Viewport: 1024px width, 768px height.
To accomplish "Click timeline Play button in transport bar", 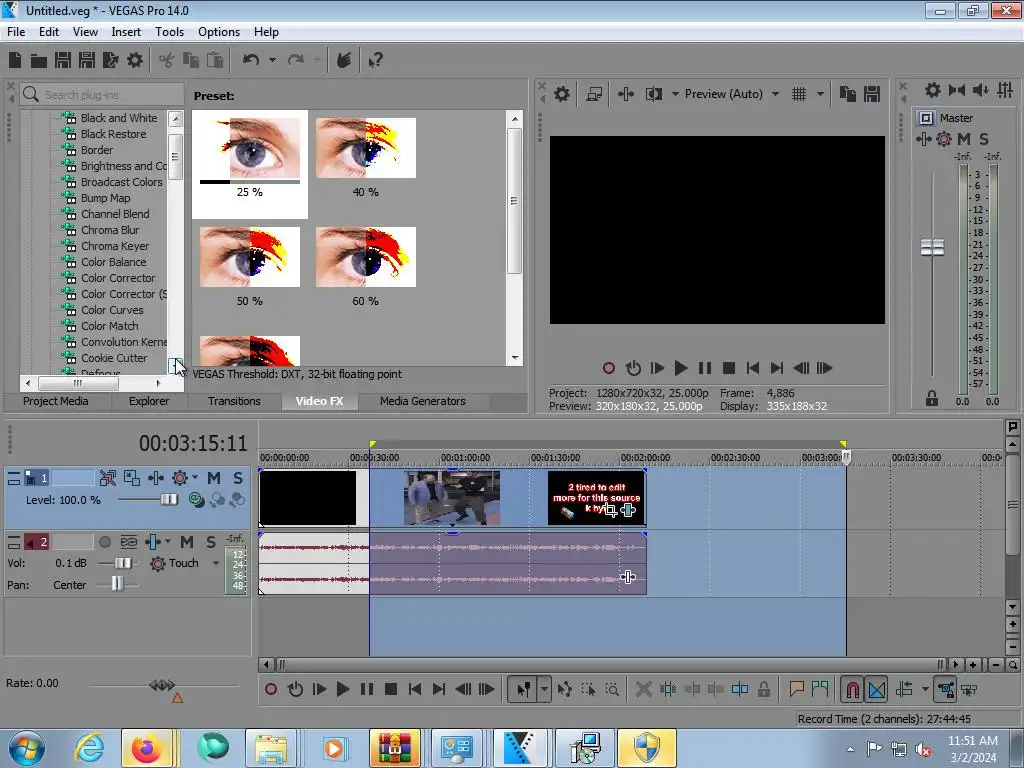I will (x=343, y=689).
